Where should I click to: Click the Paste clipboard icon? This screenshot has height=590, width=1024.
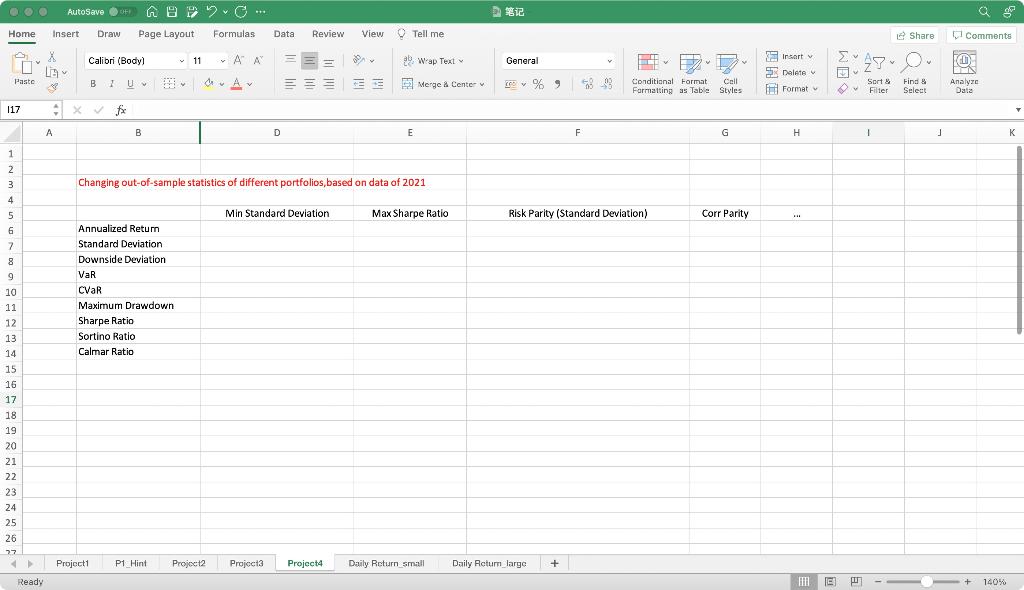(22, 64)
